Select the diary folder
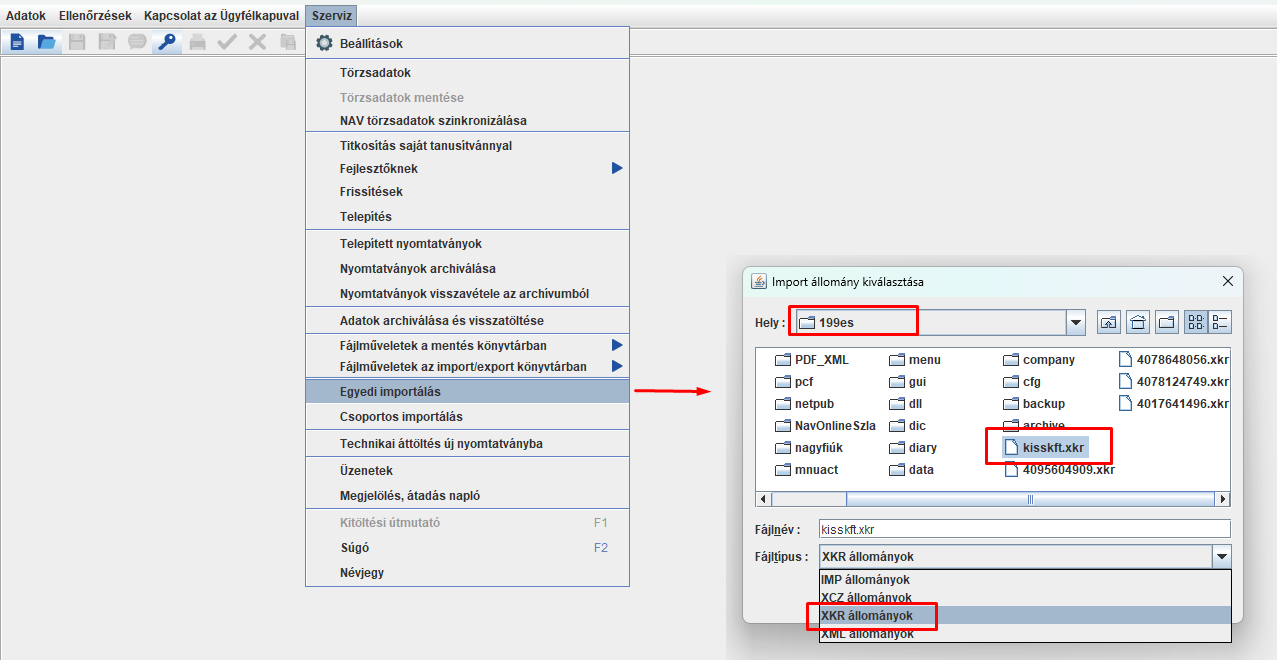Screen dimensions: 1277x660 coord(914,448)
